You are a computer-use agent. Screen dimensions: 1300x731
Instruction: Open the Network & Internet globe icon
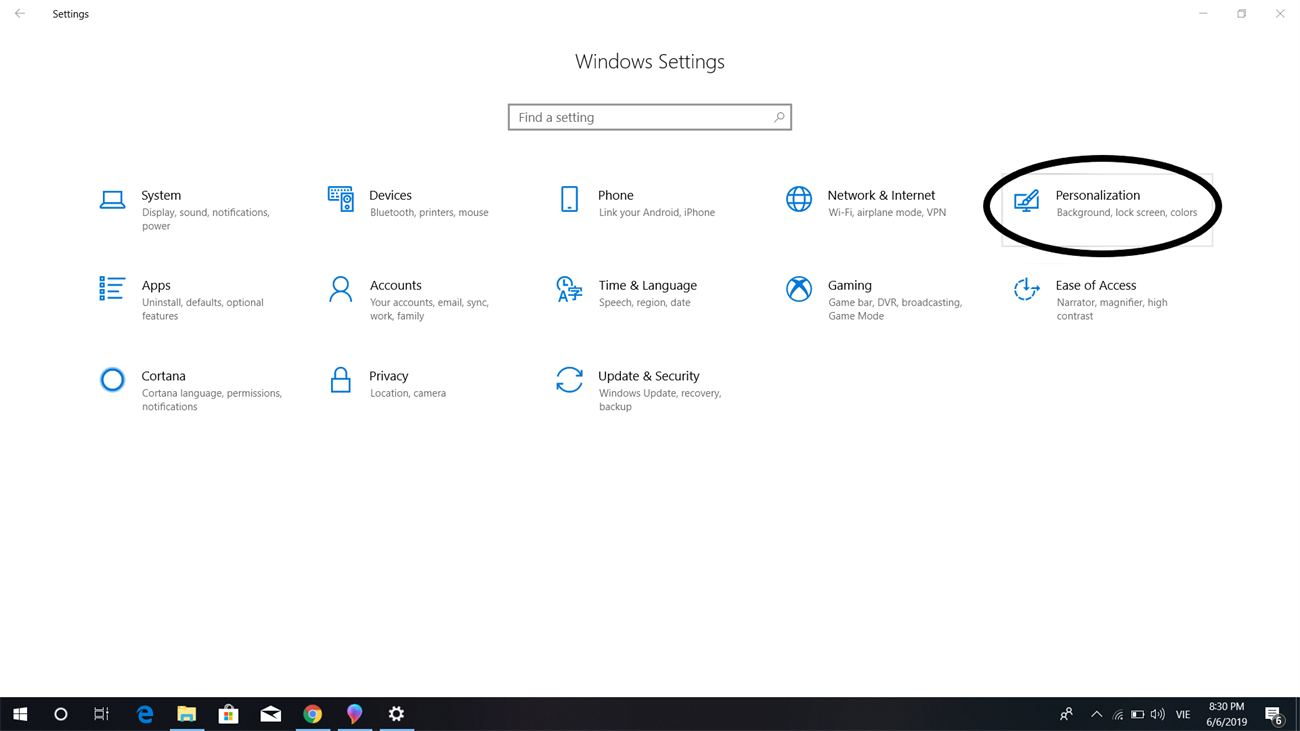tap(798, 199)
